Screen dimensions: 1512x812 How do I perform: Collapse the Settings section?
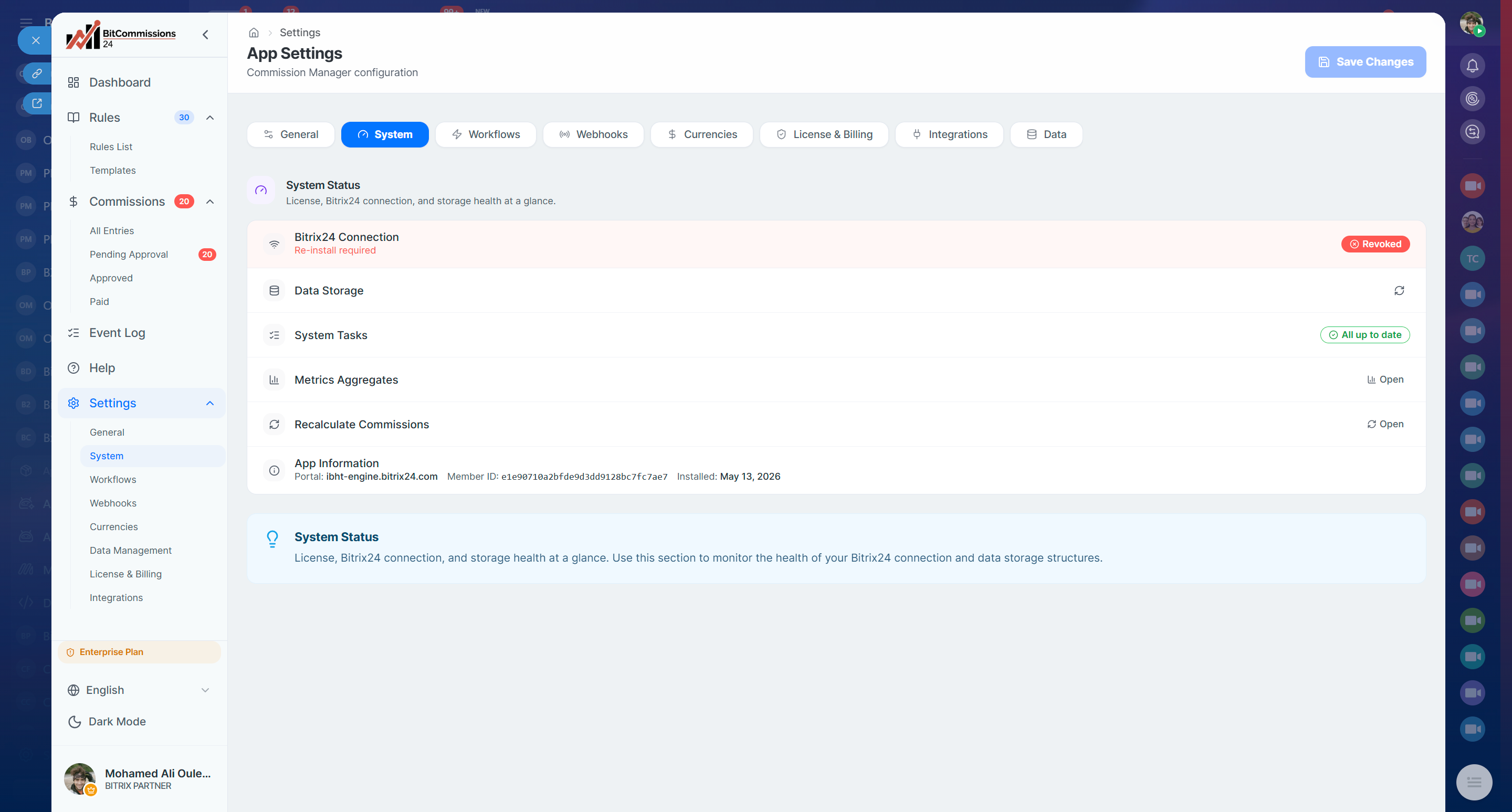click(210, 403)
